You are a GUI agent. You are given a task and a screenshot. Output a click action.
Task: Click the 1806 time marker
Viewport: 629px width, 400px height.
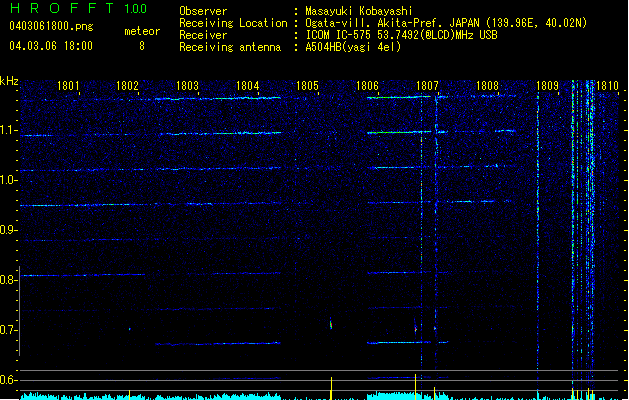click(367, 86)
